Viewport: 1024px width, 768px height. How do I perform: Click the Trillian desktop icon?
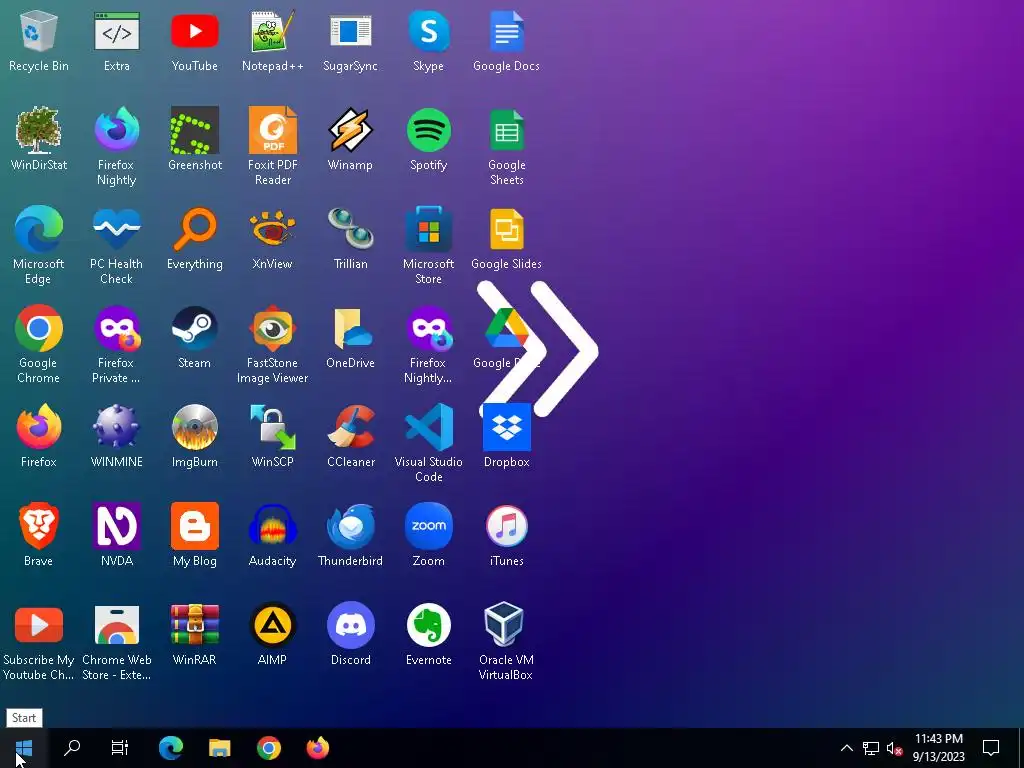click(x=351, y=229)
